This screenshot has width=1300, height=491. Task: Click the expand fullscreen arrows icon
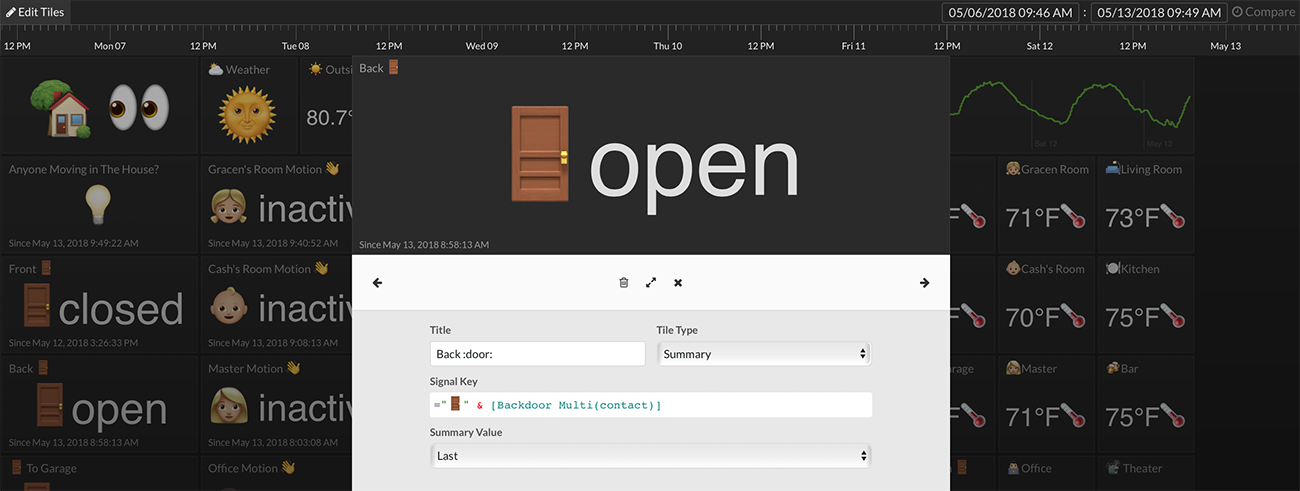point(651,283)
